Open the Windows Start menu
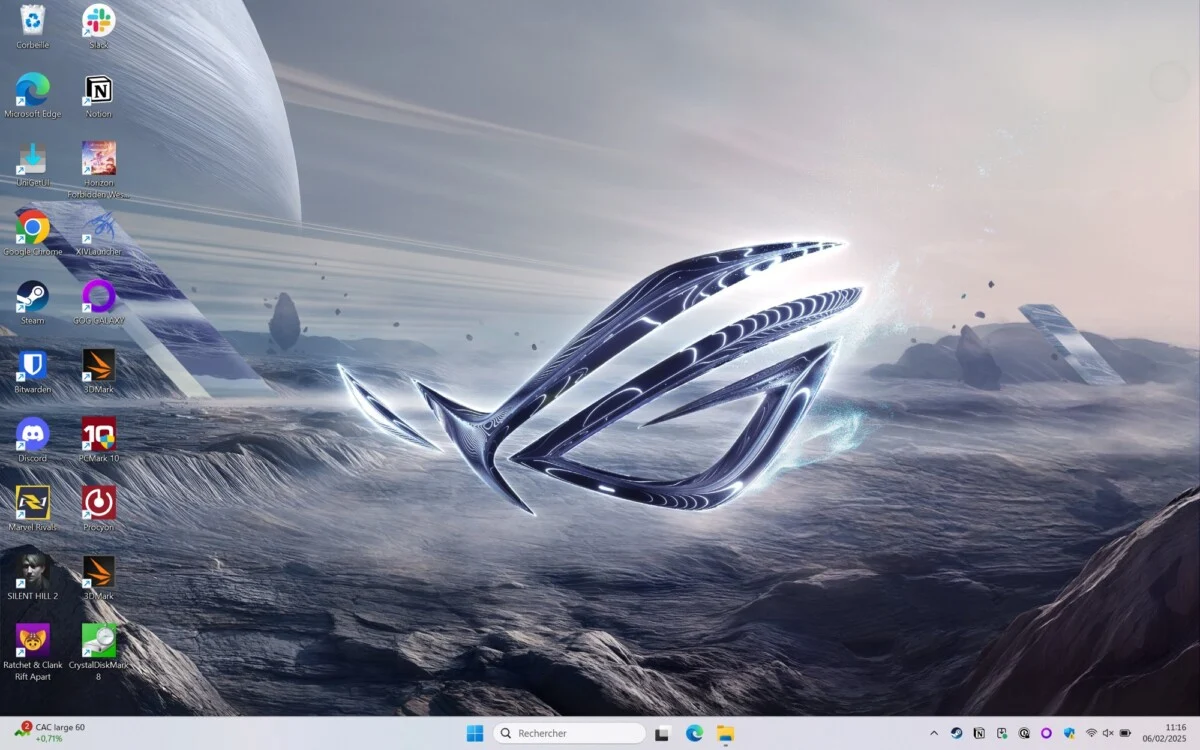Image resolution: width=1200 pixels, height=750 pixels. pos(475,732)
